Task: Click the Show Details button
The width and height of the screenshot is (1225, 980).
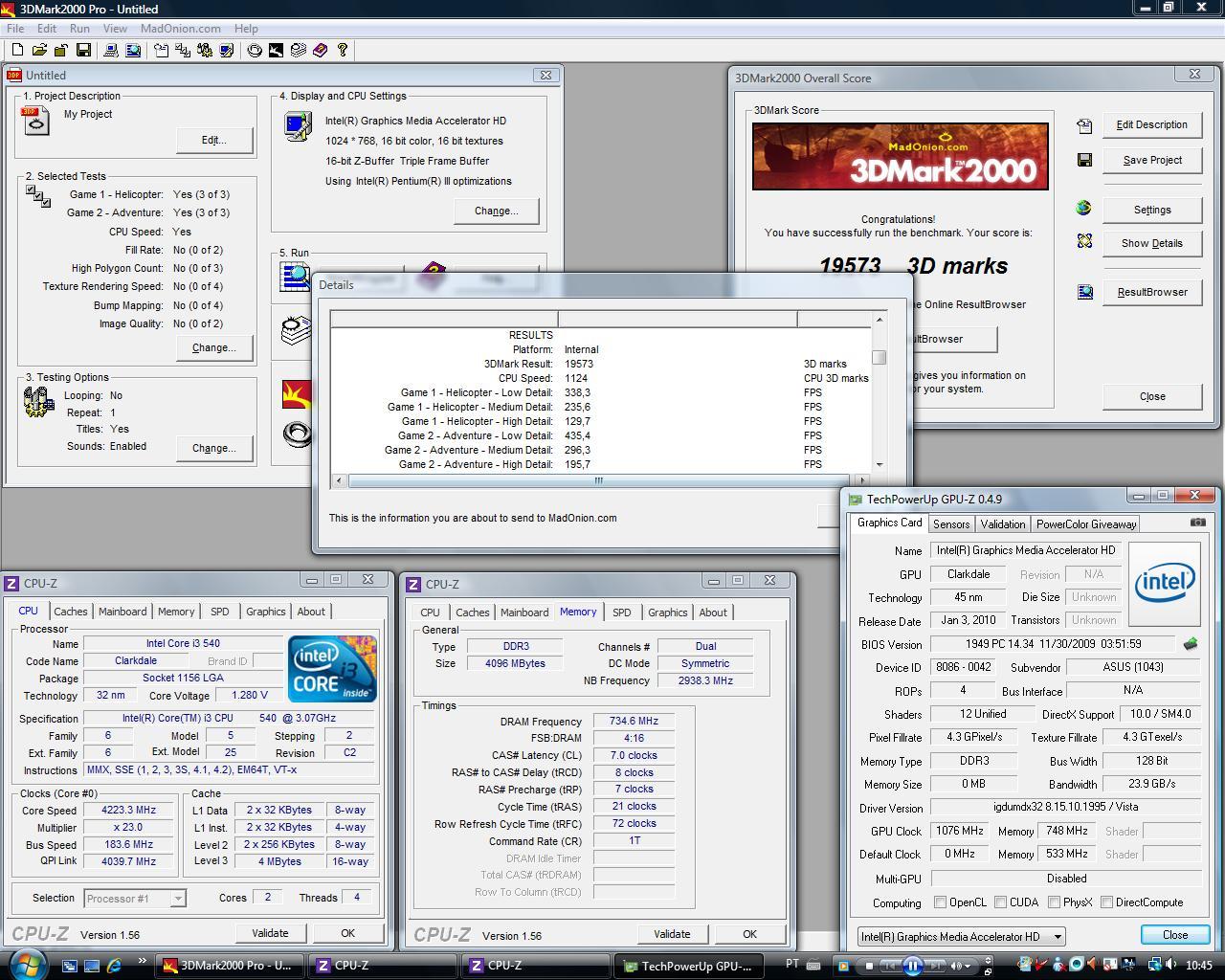Action: [1151, 243]
